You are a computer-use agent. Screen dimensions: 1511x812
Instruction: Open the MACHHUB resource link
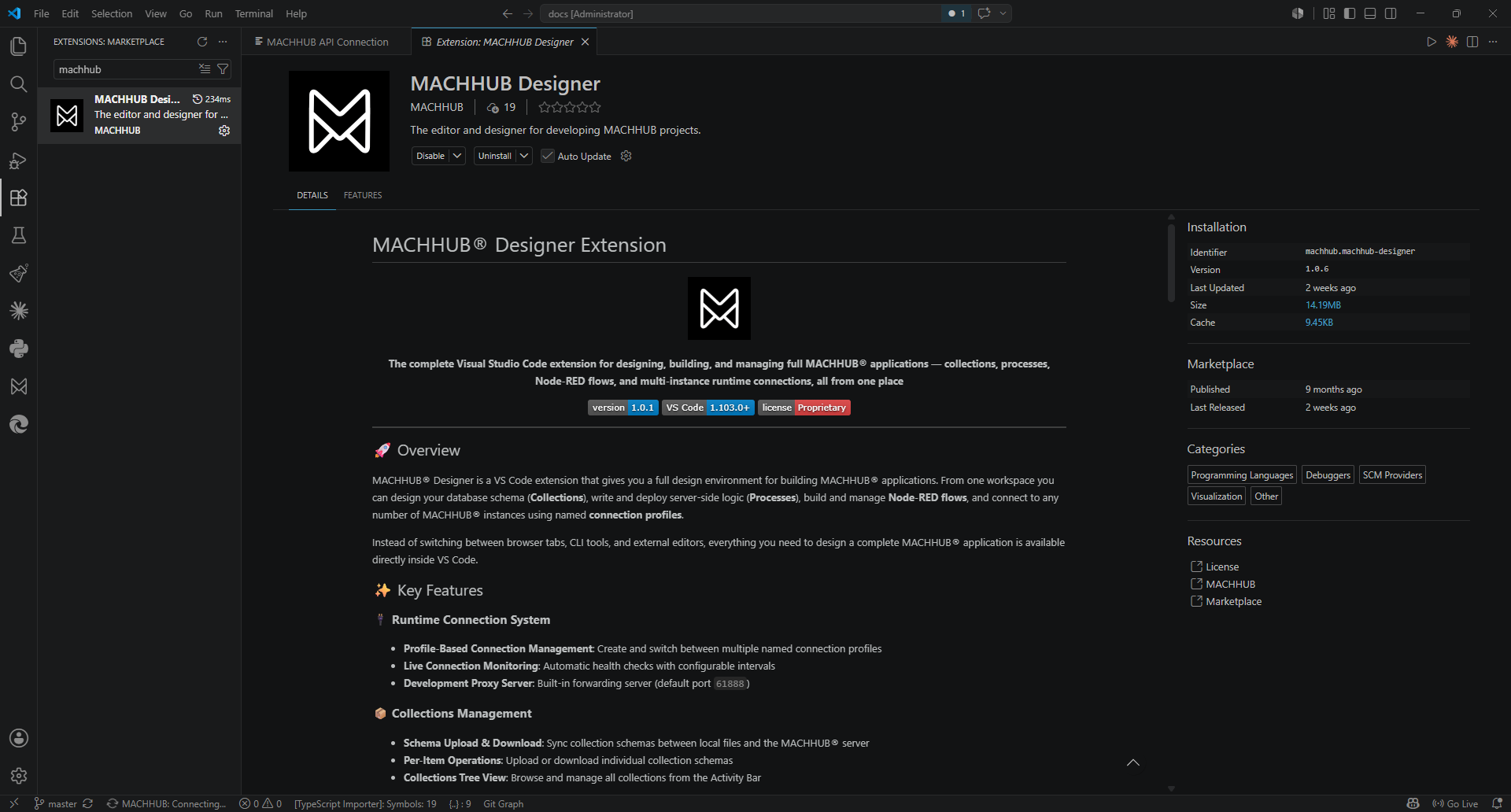(1230, 584)
